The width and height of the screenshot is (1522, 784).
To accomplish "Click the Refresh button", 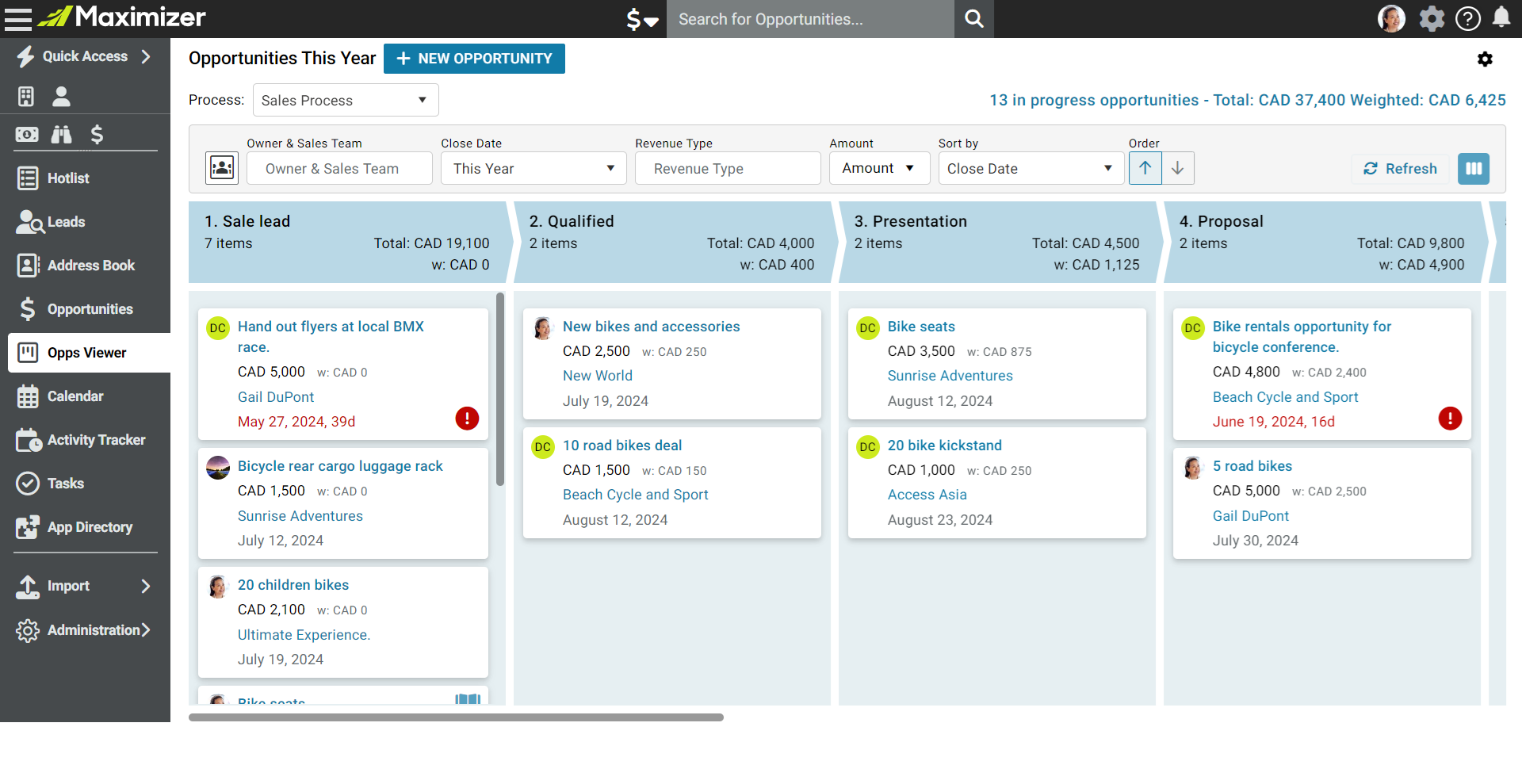I will pos(1400,169).
